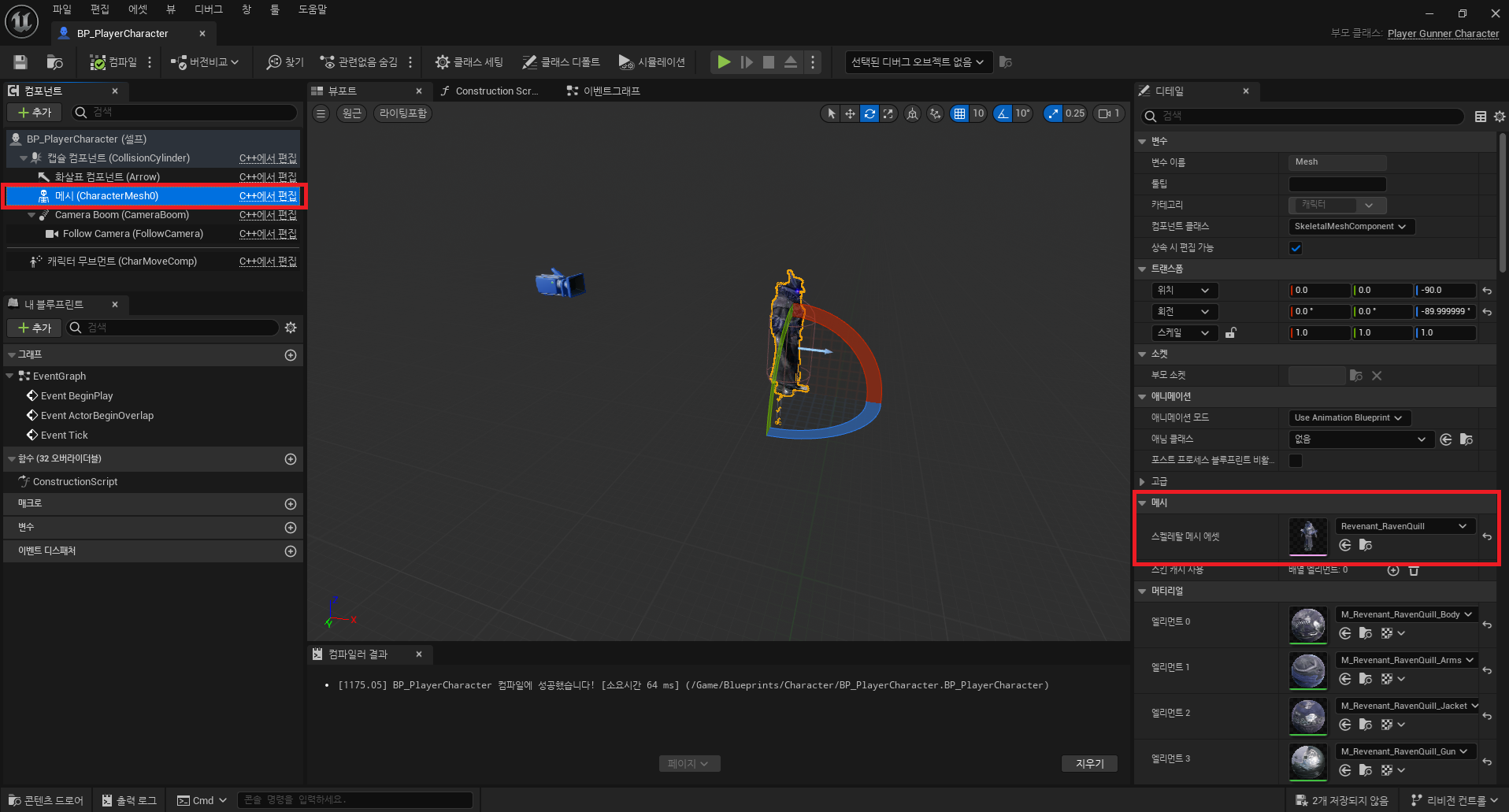
Task: Open the 도움말 menu
Action: click(x=313, y=9)
